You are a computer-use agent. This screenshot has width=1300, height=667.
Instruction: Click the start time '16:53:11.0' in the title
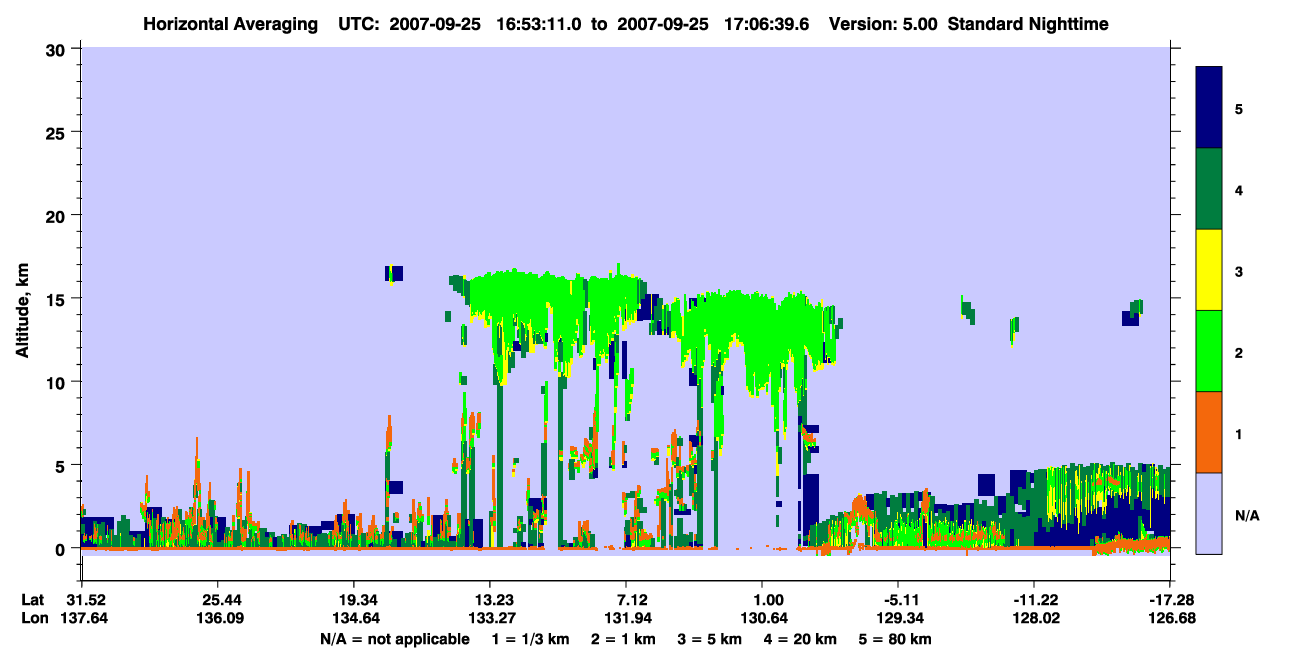540,24
